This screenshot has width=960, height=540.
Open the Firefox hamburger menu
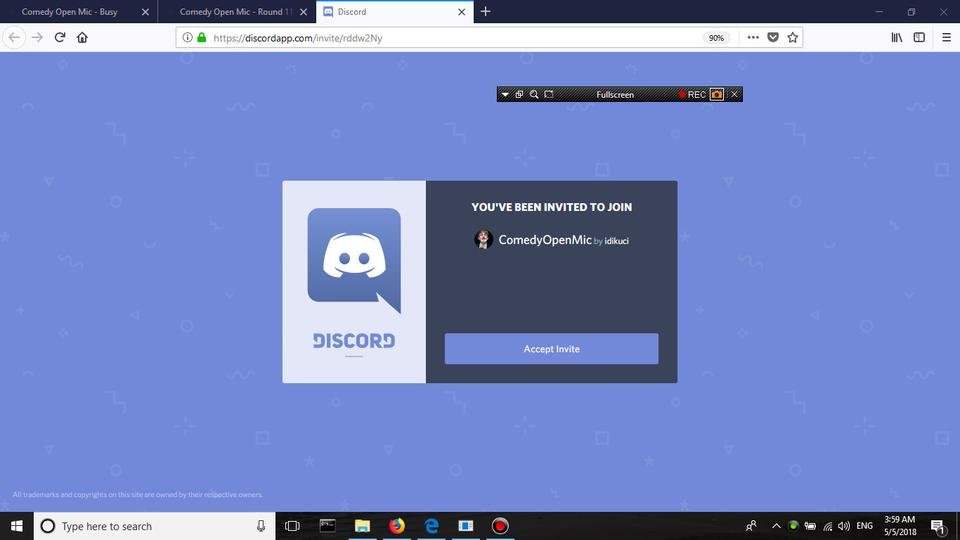click(946, 37)
